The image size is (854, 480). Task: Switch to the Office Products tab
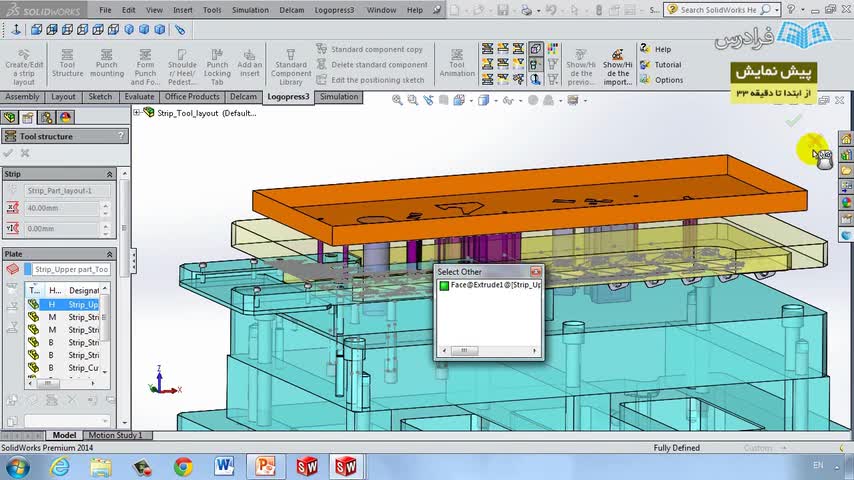pyautogui.click(x=191, y=97)
